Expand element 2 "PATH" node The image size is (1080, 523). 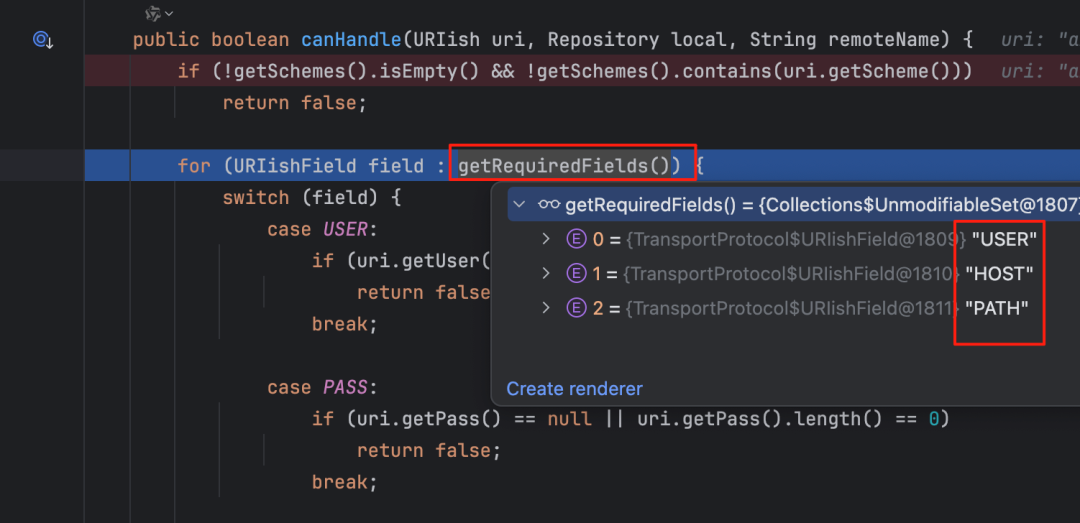coord(546,308)
